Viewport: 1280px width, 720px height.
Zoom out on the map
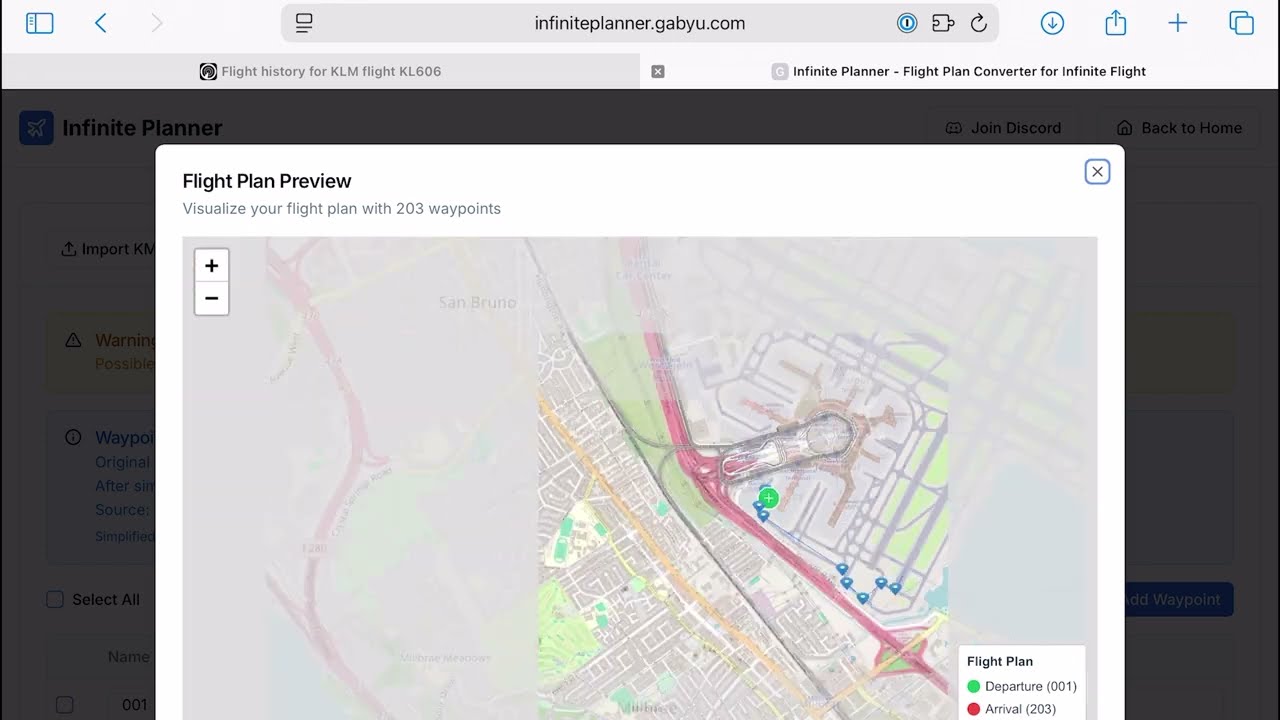211,298
